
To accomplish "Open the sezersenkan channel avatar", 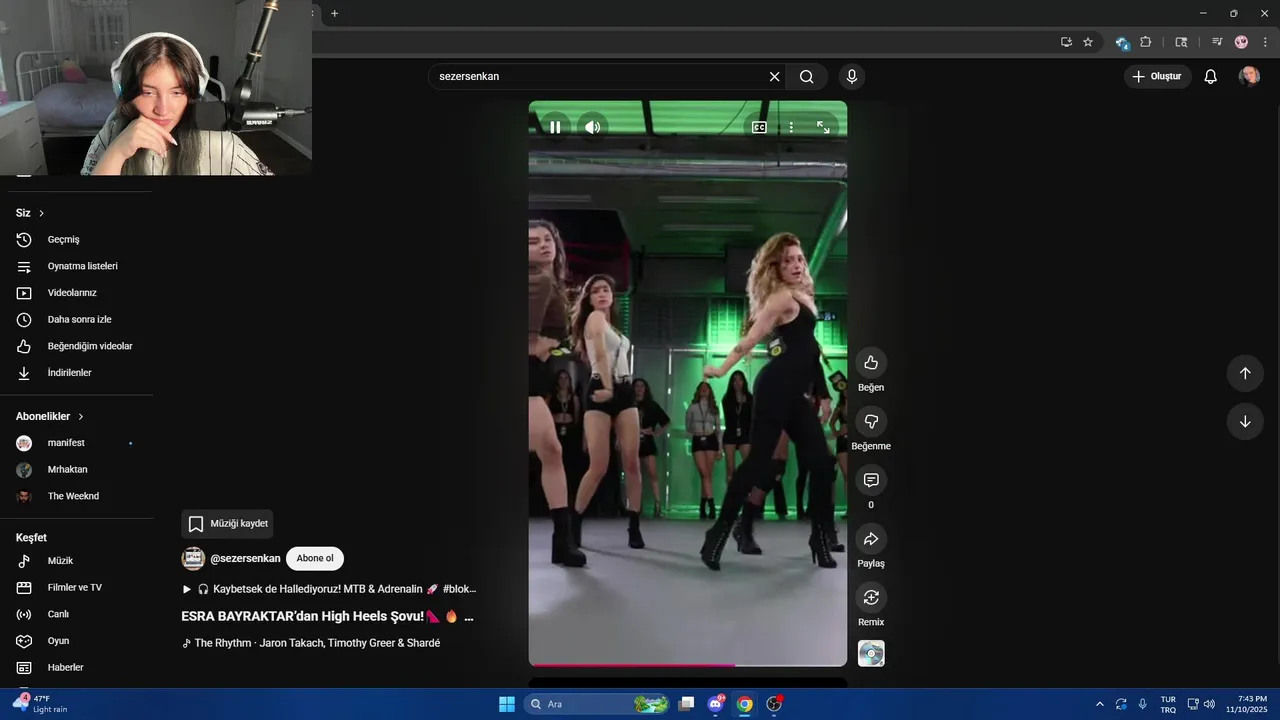I will coord(193,558).
